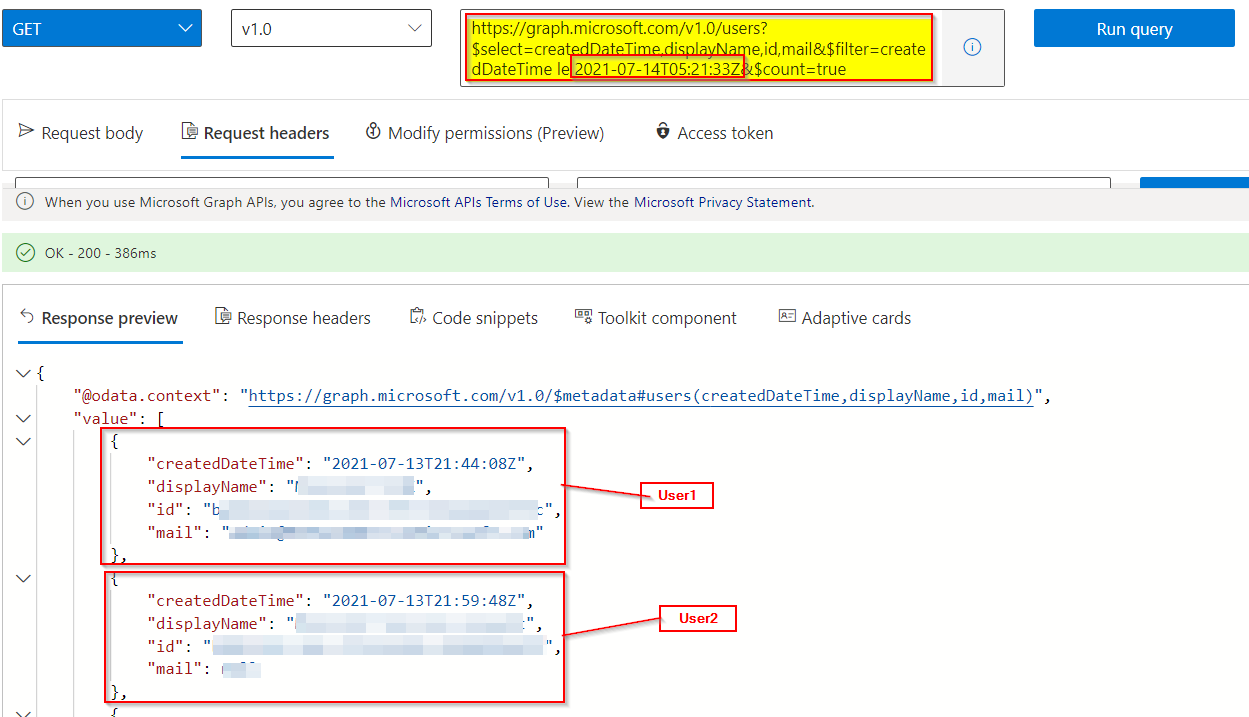Click the Adaptive cards icon
Image resolution: width=1249 pixels, height=717 pixels.
(787, 316)
